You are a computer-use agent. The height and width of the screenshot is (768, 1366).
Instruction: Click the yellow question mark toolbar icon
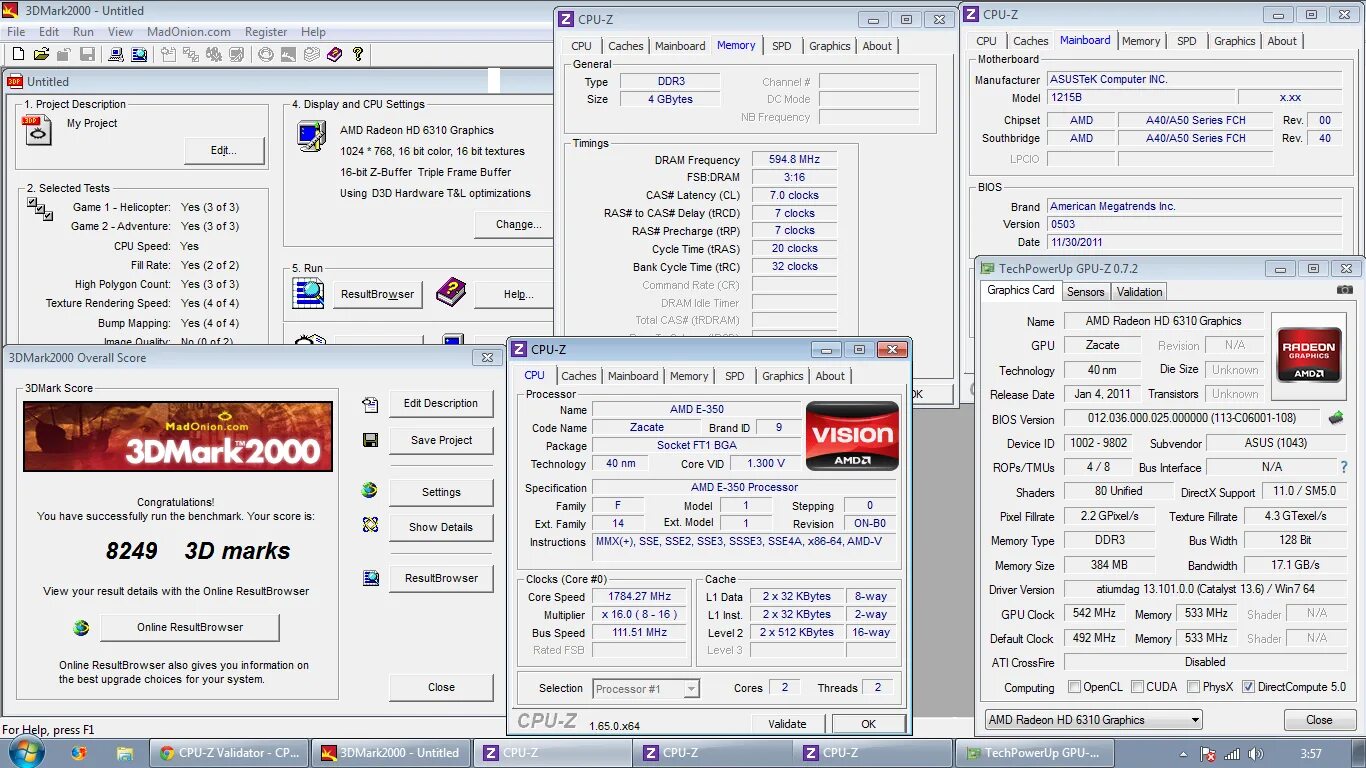pos(358,55)
